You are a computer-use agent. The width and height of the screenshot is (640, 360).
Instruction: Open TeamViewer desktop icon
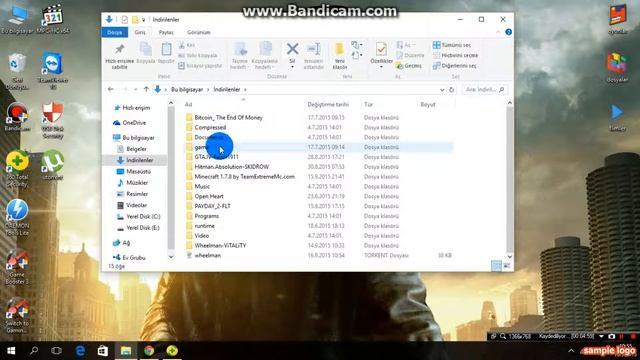pyautogui.click(x=53, y=69)
